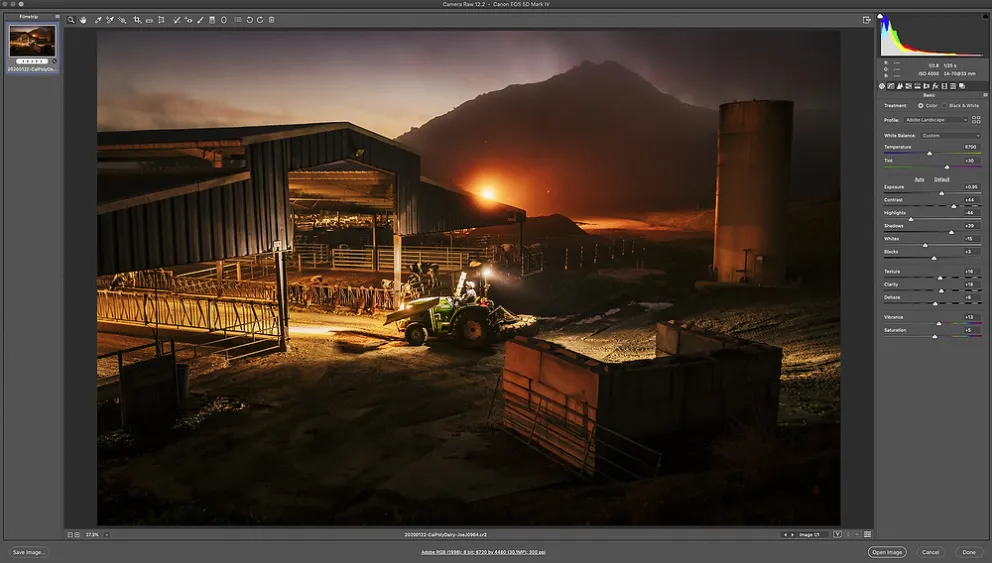This screenshot has width=992, height=563.
Task: Select the Red Eye Removal tool
Action: [x=189, y=20]
